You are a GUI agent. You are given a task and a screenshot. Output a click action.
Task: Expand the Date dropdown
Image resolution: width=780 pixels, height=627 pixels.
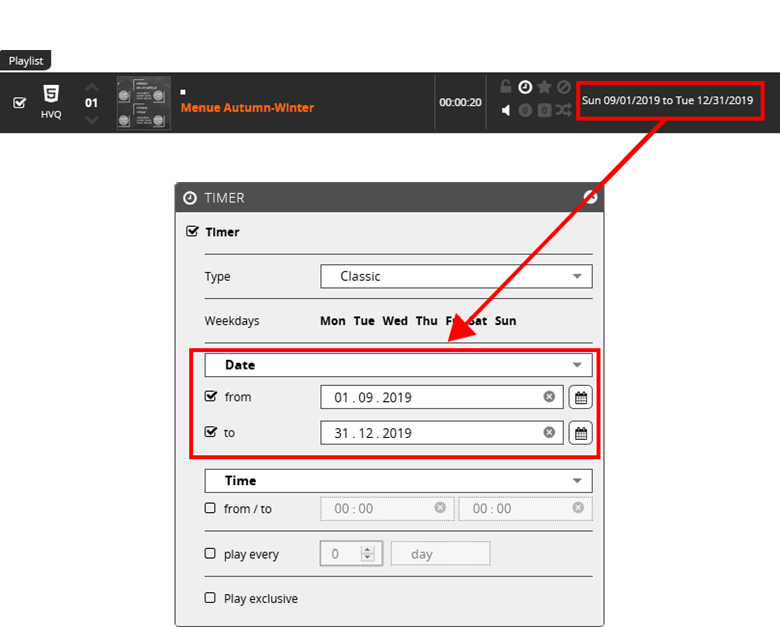click(x=398, y=365)
